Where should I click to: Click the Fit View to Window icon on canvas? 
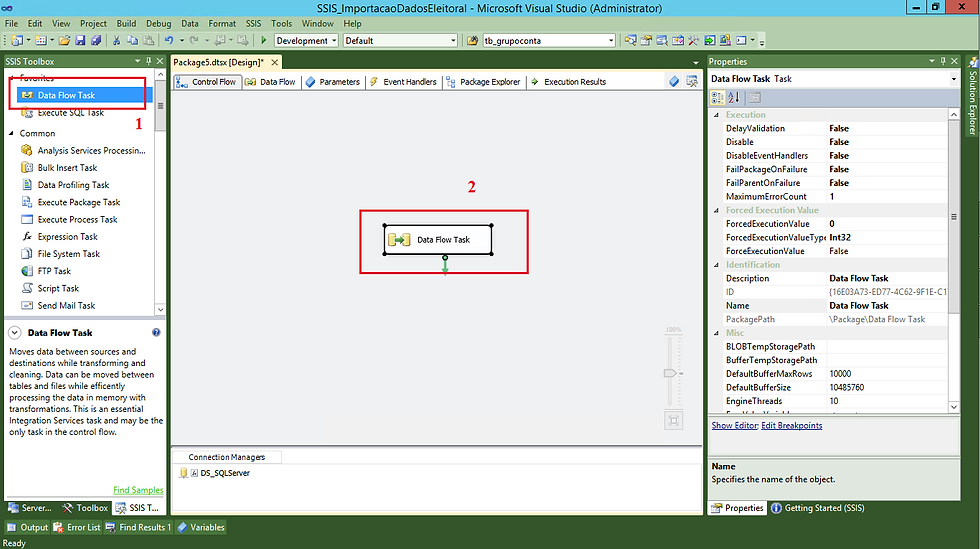click(674, 421)
